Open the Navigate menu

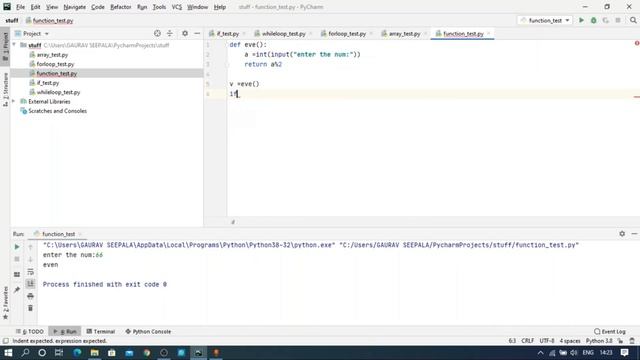click(75, 7)
